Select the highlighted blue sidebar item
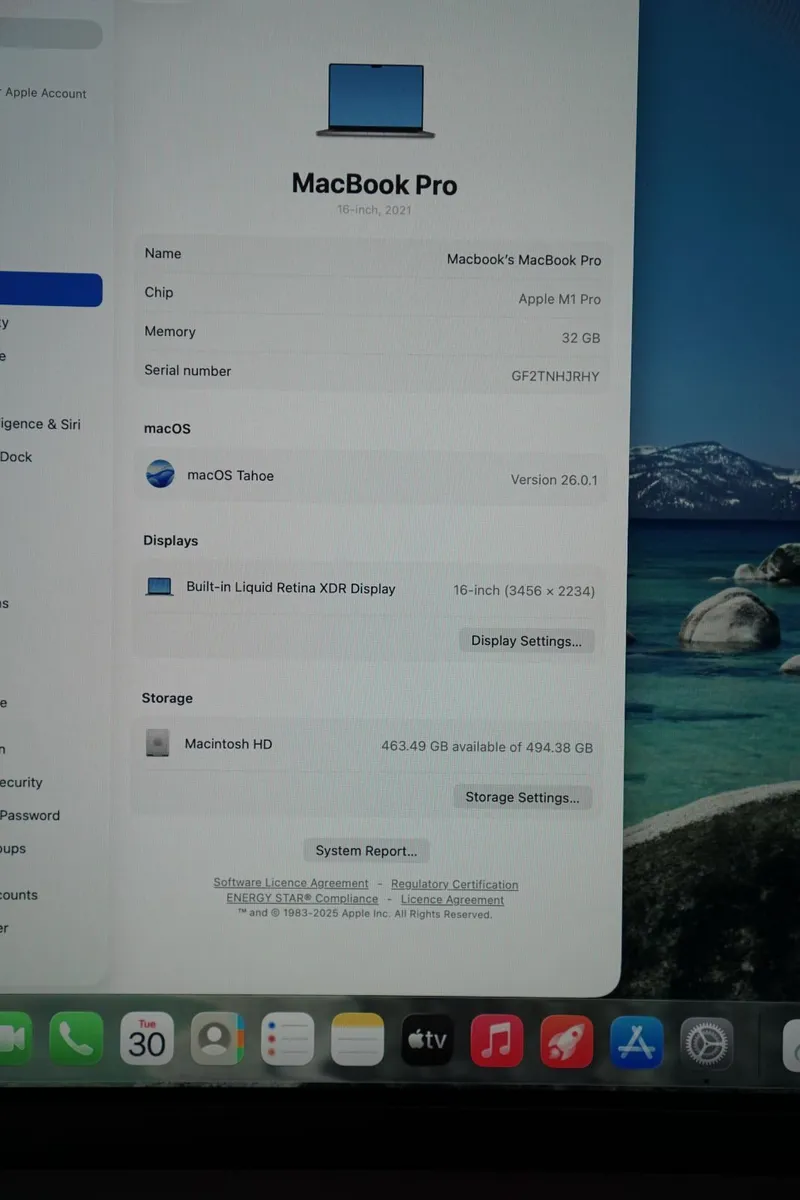Viewport: 800px width, 1200px height. coord(50,290)
